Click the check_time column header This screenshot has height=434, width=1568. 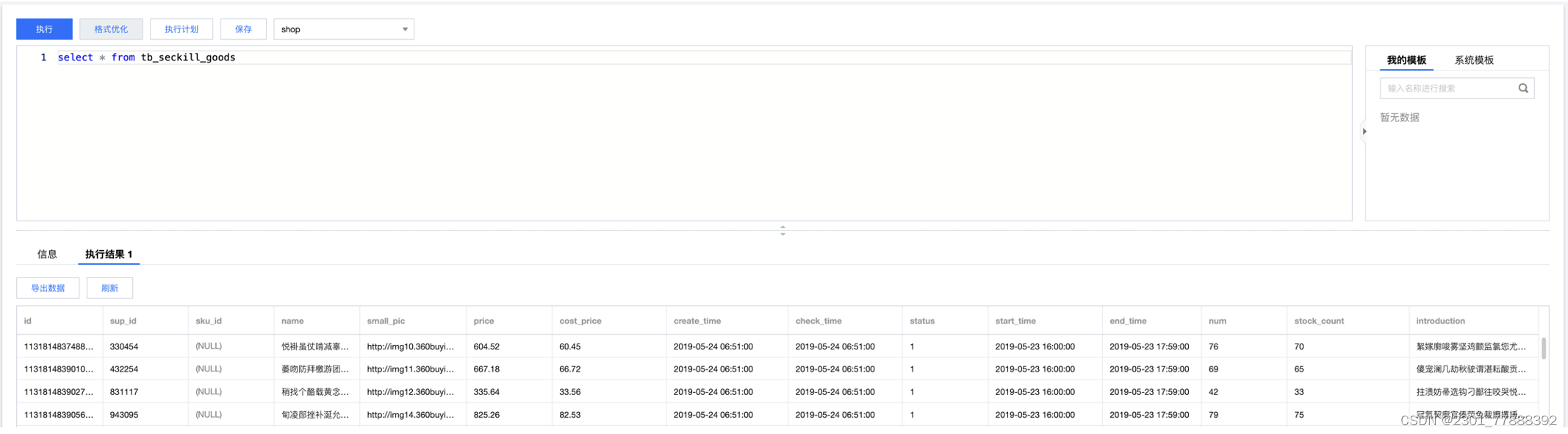(x=845, y=321)
